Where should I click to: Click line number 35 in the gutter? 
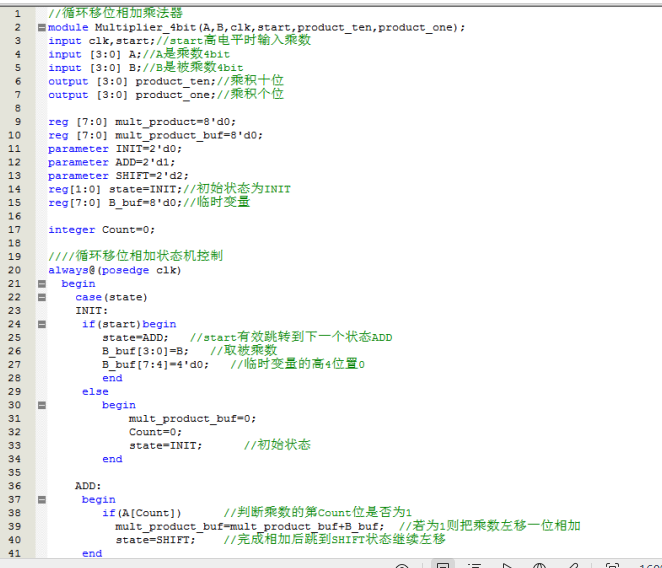click(x=14, y=473)
